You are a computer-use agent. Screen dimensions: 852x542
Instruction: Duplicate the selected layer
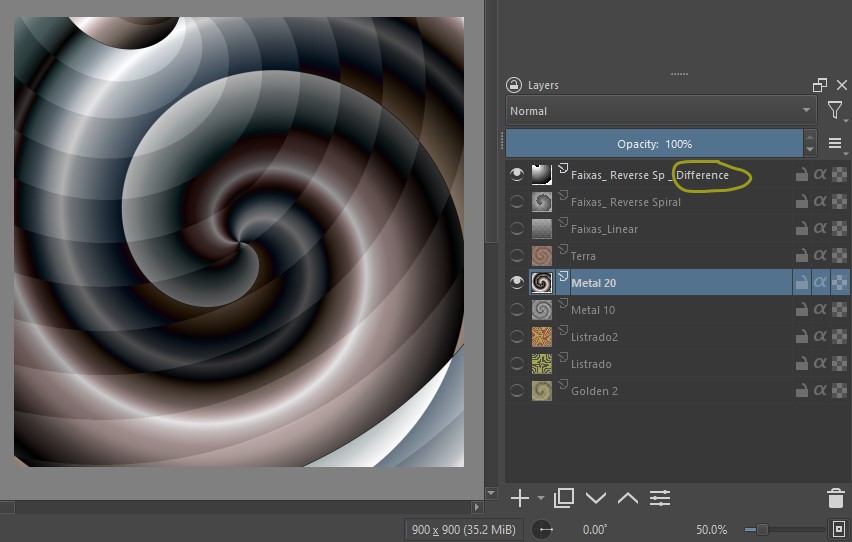(x=564, y=498)
